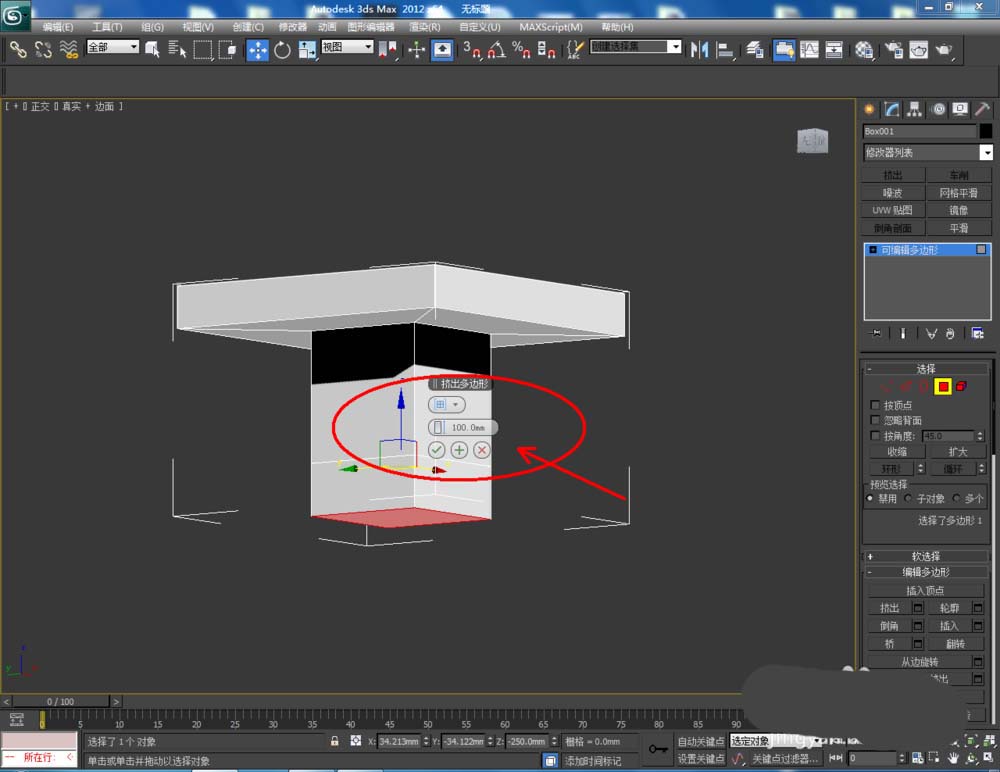Open the Mirror tool in toolbar
This screenshot has width=1000, height=772.
click(x=700, y=49)
